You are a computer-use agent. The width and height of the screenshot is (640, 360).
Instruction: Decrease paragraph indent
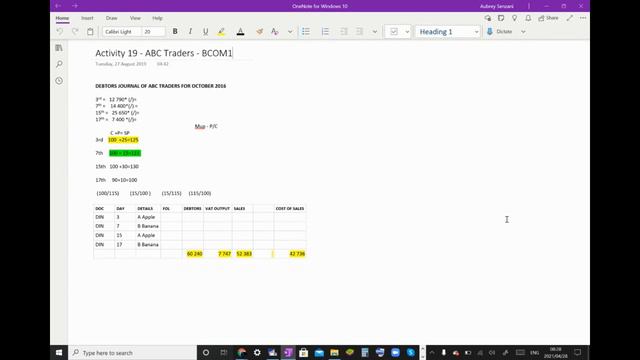click(344, 31)
